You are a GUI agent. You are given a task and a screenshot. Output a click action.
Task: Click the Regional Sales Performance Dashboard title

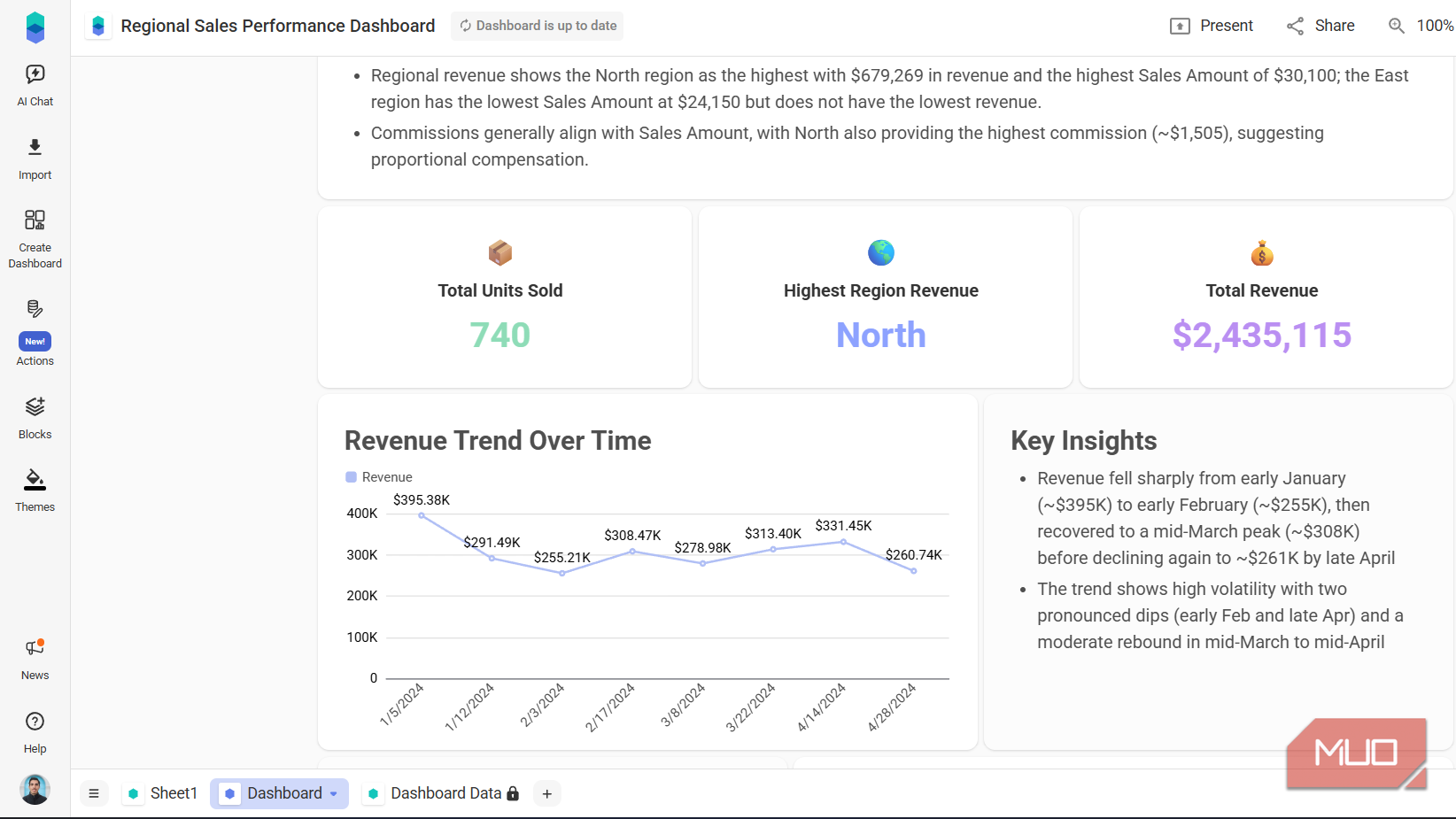(278, 26)
